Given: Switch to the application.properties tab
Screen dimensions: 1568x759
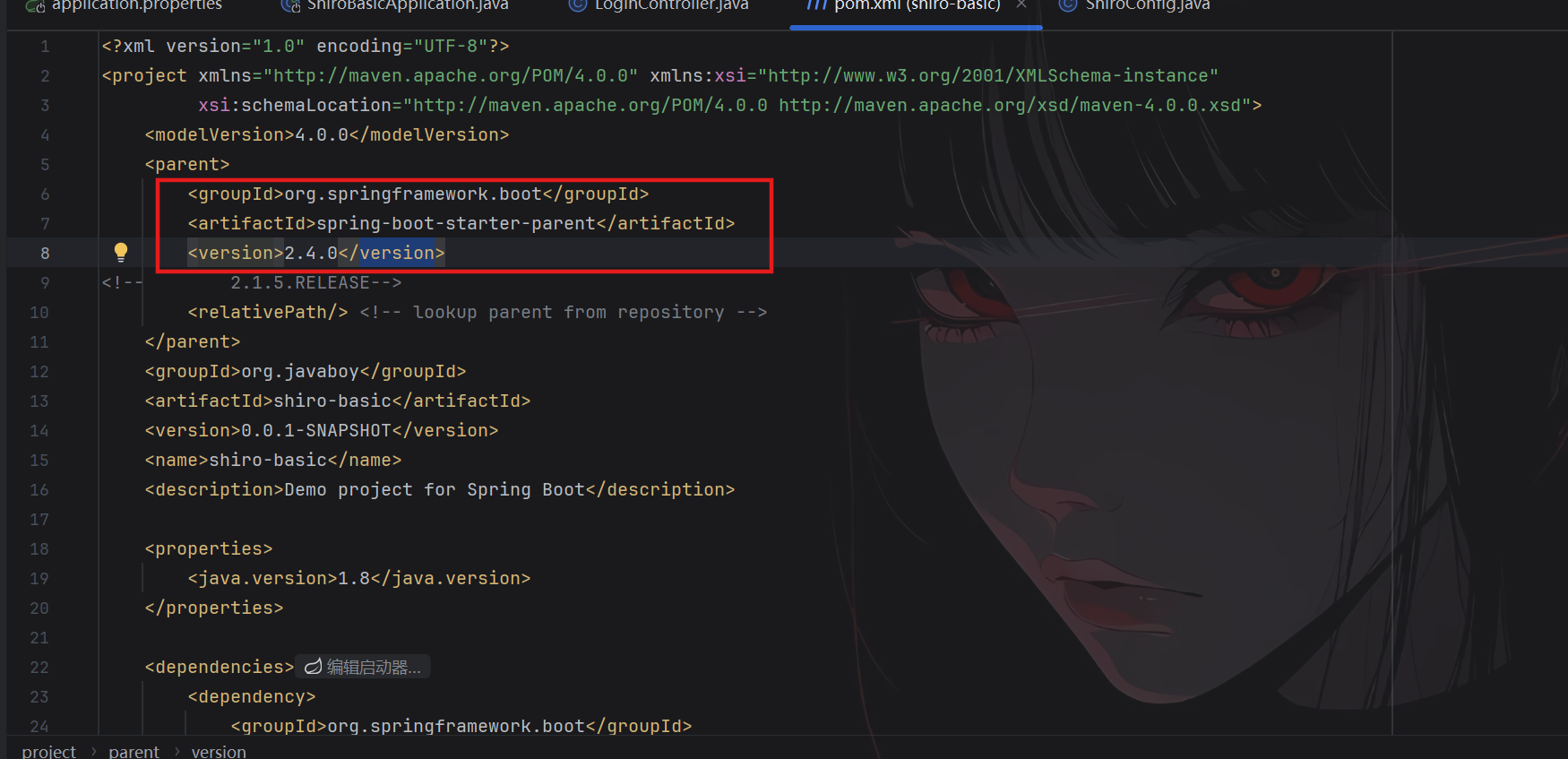Looking at the screenshot, I should tap(136, 5).
